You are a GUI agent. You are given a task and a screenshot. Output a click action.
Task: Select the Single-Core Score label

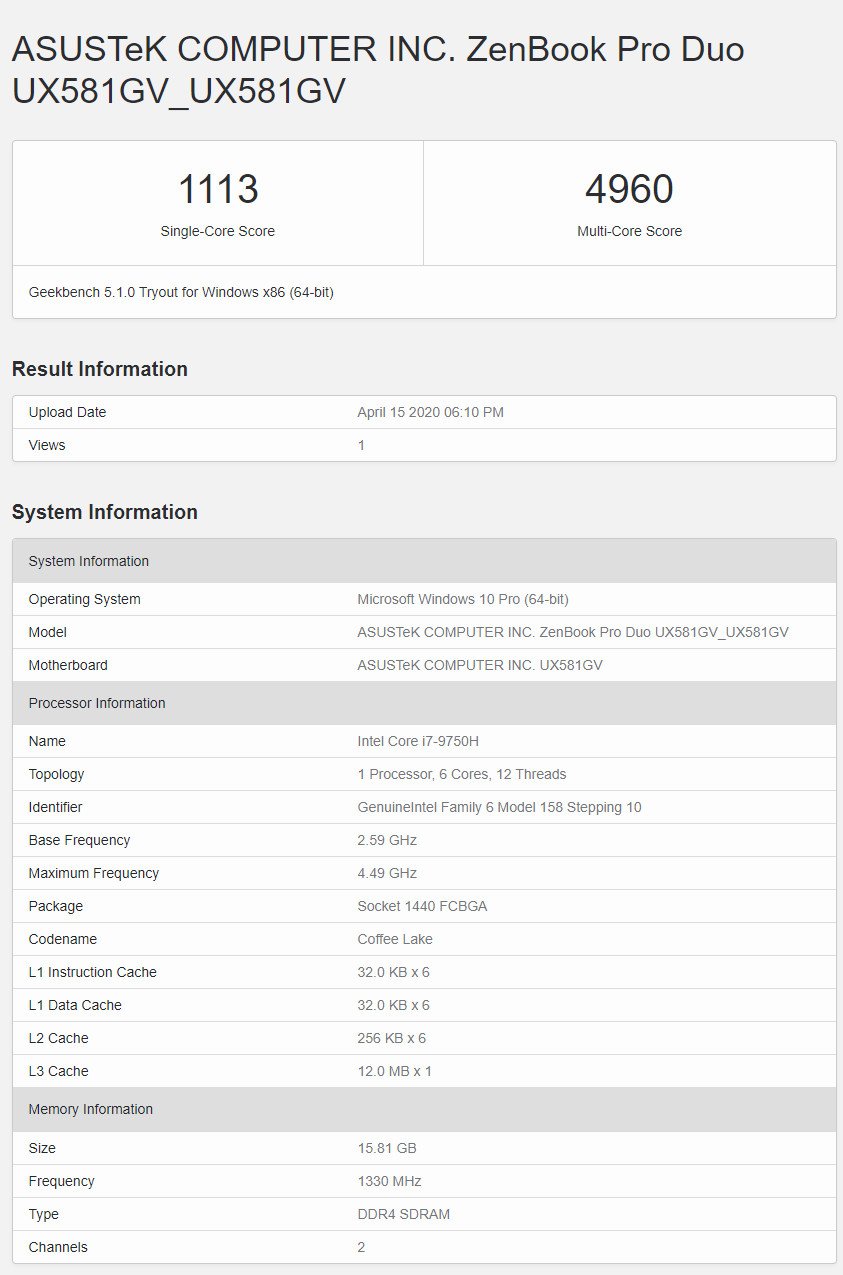218,231
